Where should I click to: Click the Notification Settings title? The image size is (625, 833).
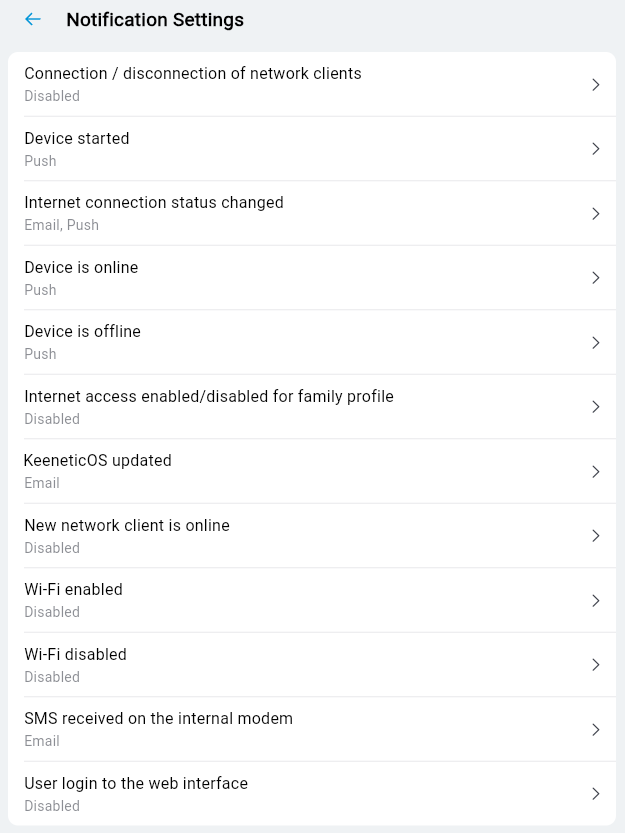(x=154, y=19)
